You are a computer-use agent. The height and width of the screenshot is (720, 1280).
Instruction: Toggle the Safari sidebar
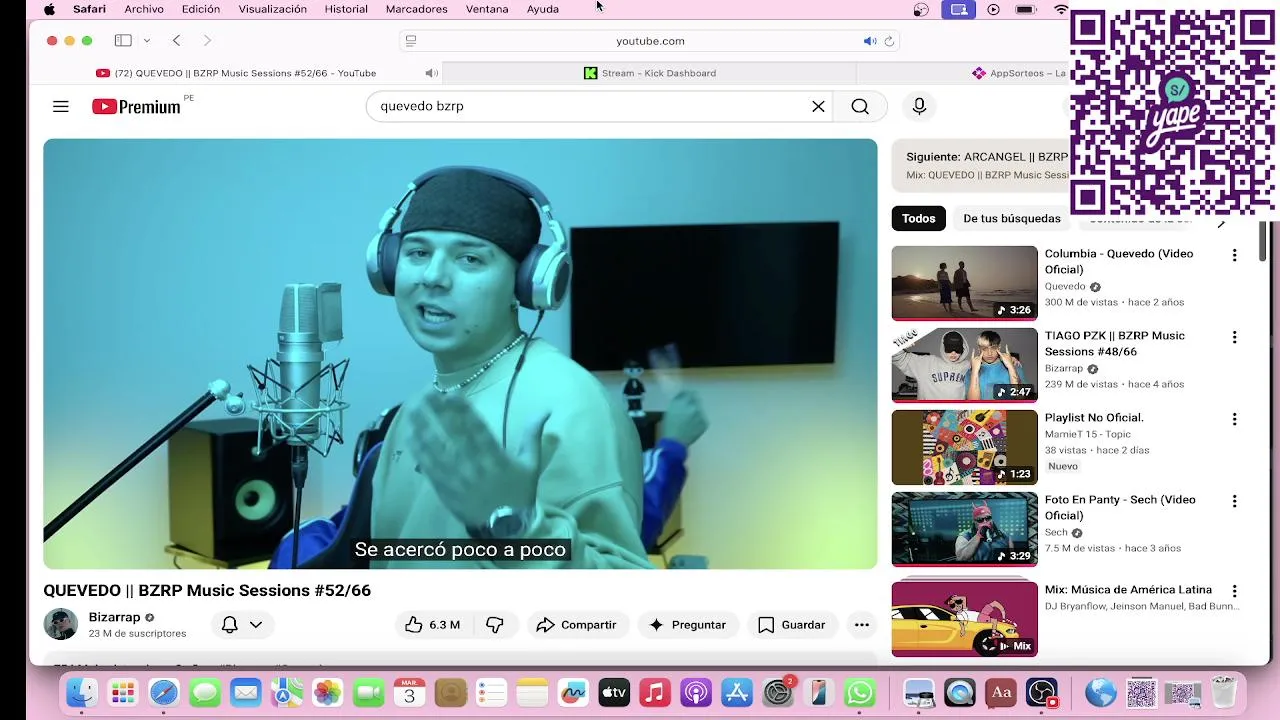[x=123, y=40]
